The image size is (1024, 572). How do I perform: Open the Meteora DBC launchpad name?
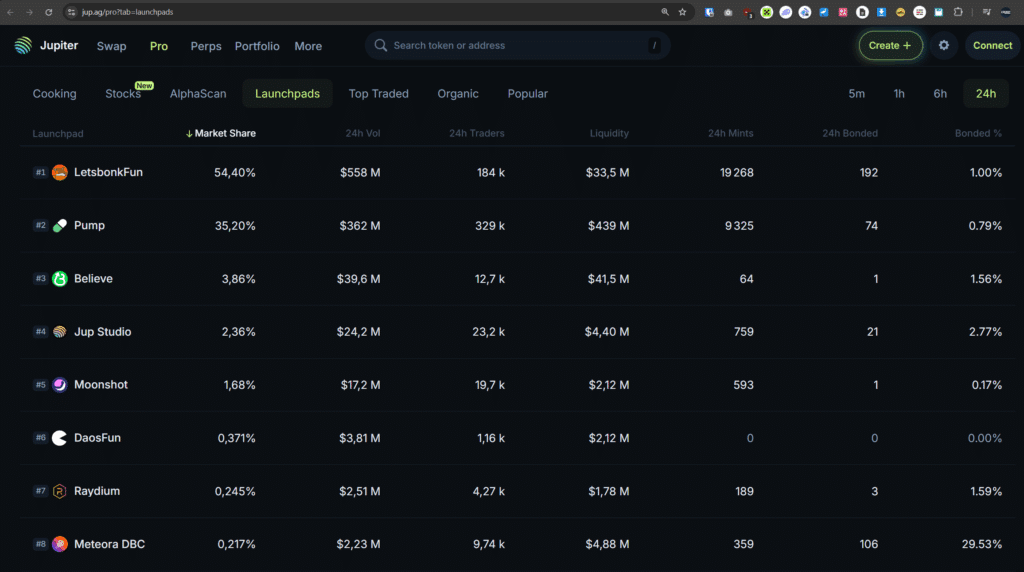(109, 544)
